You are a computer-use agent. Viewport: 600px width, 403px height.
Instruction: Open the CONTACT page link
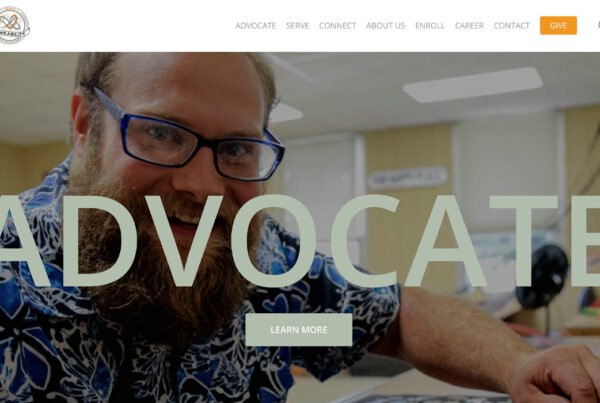click(x=512, y=26)
